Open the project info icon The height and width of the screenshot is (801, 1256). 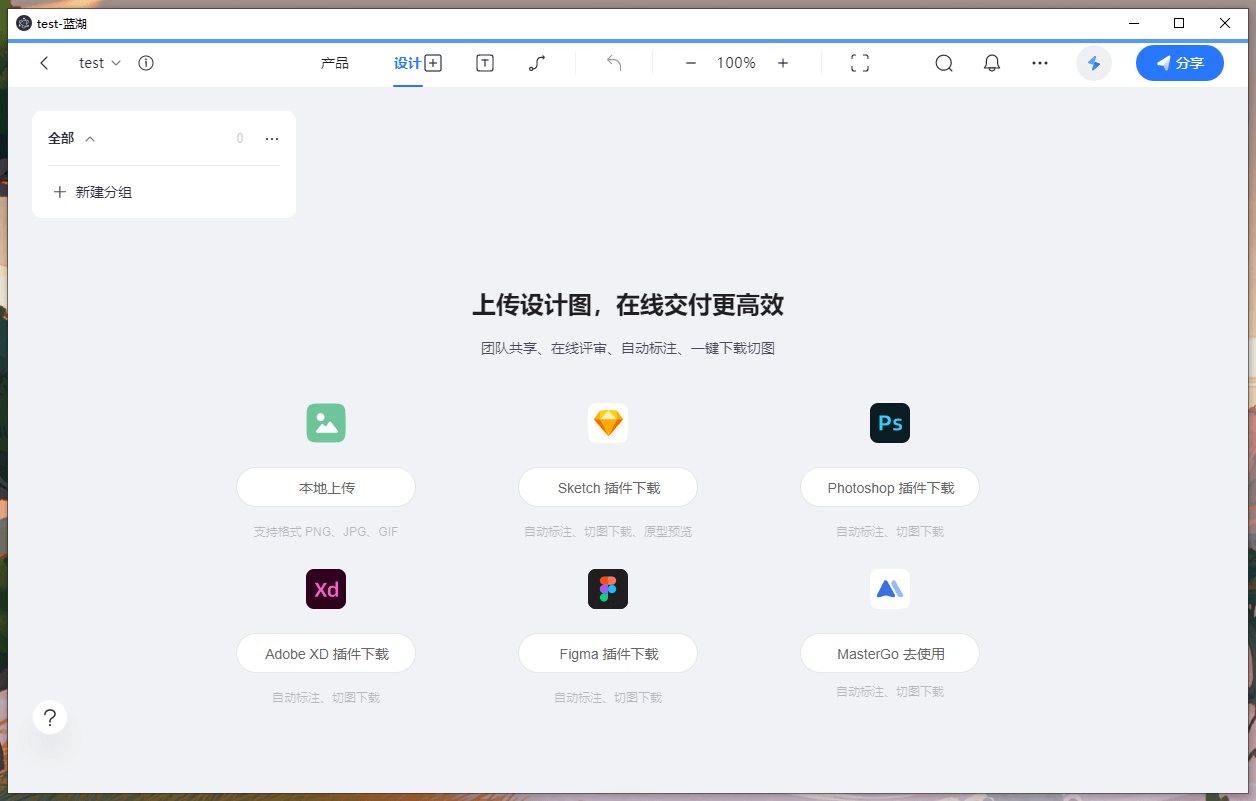(x=146, y=63)
